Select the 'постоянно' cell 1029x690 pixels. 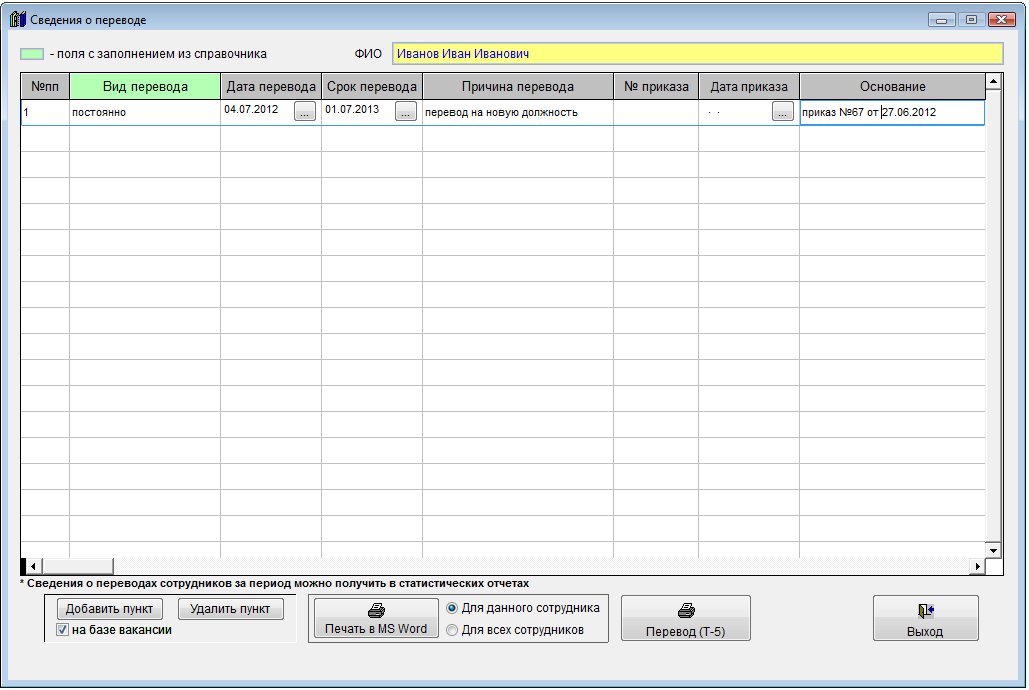click(145, 112)
